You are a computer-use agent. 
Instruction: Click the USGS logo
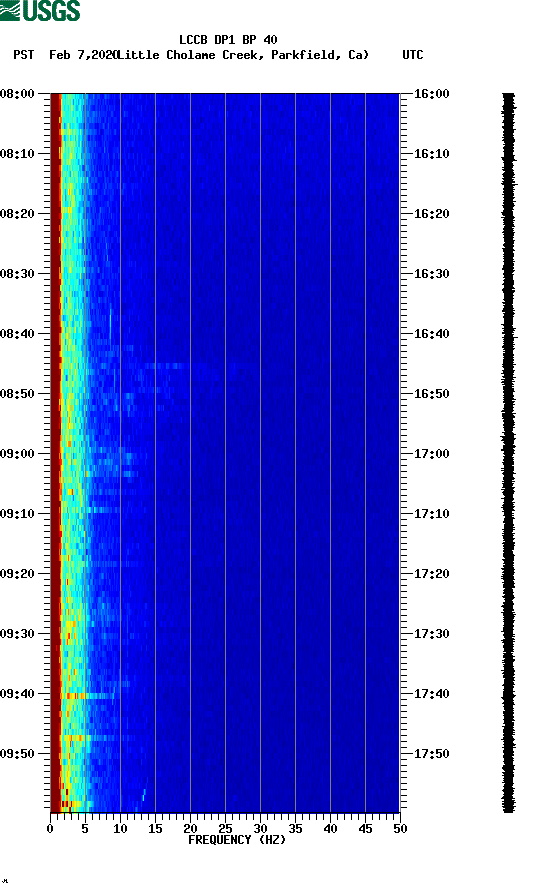(x=40, y=10)
